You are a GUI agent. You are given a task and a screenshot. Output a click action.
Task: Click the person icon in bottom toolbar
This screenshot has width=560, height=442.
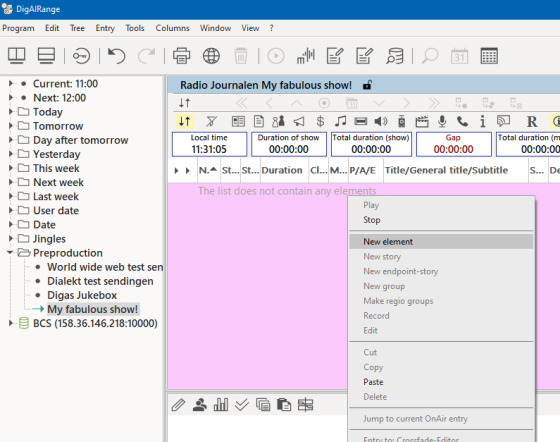point(200,405)
